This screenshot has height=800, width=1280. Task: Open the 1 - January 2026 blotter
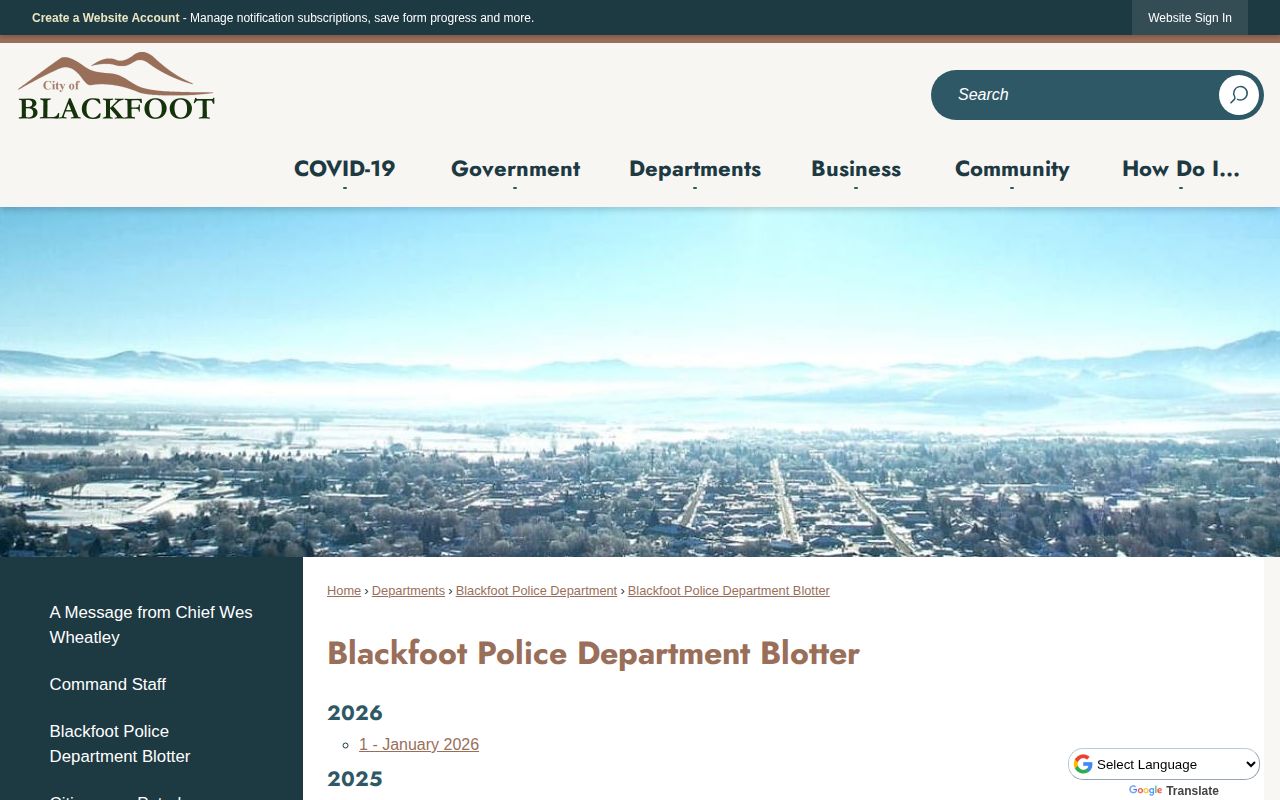pyautogui.click(x=419, y=744)
